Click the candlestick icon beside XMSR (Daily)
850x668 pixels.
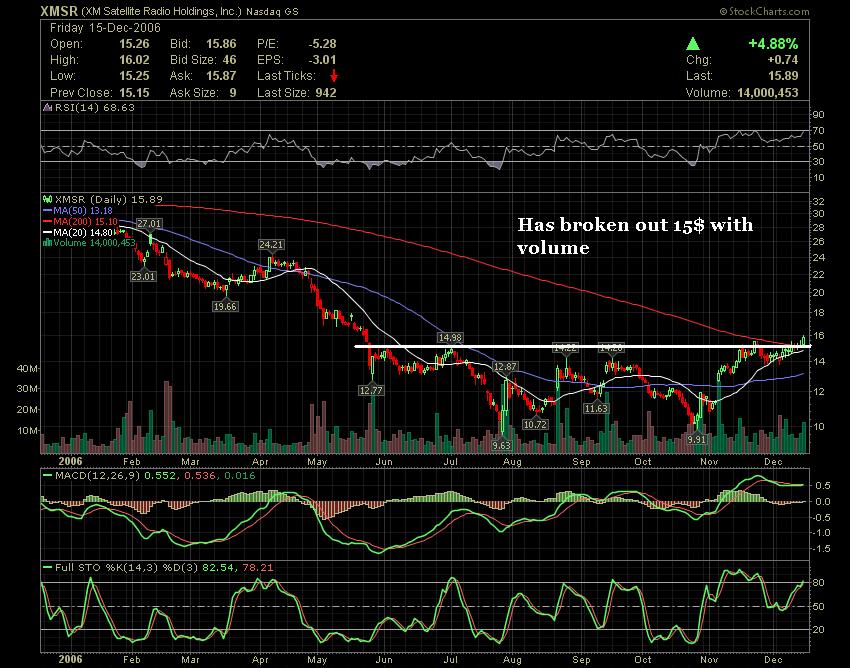tap(47, 199)
